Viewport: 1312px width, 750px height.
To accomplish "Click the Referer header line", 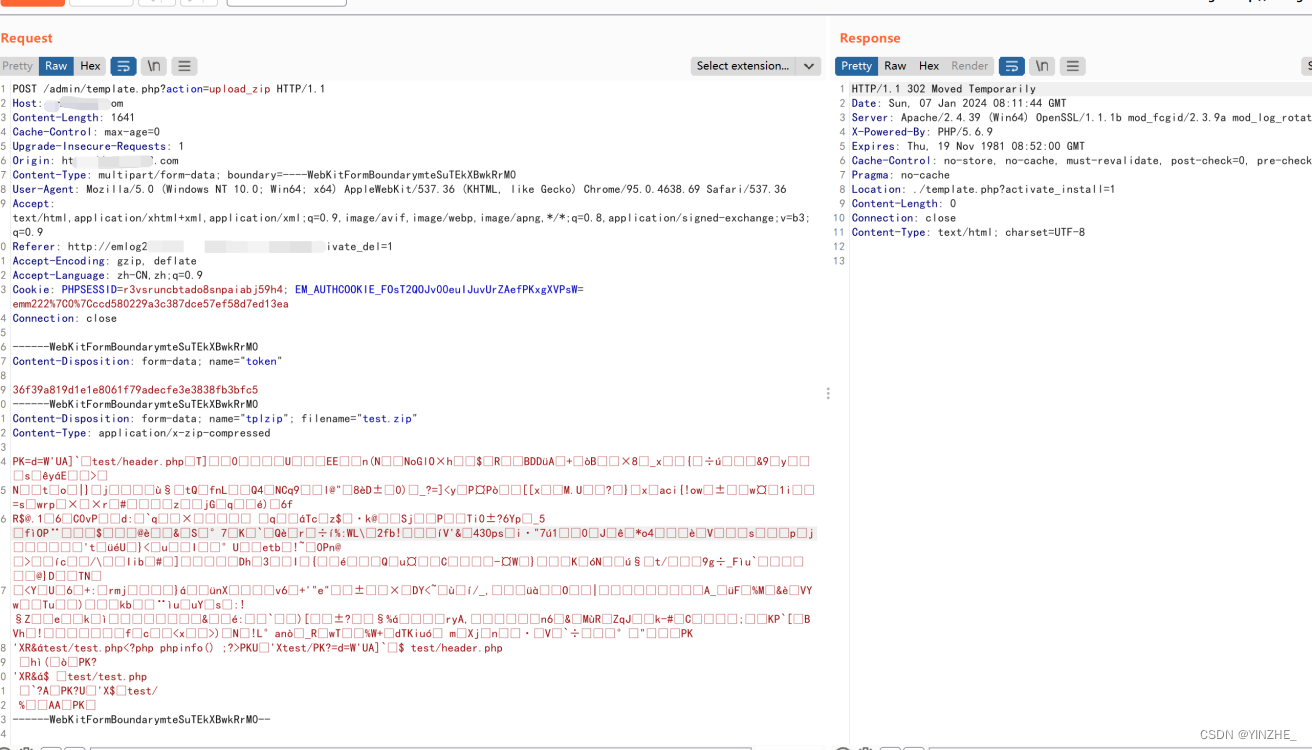I will pyautogui.click(x=202, y=247).
